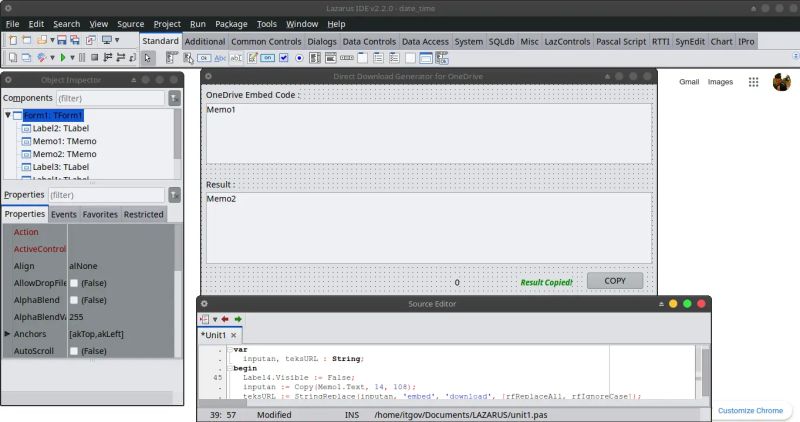Click the Save All toolbar icon
Viewport: 800px width, 422px height.
(x=75, y=40)
